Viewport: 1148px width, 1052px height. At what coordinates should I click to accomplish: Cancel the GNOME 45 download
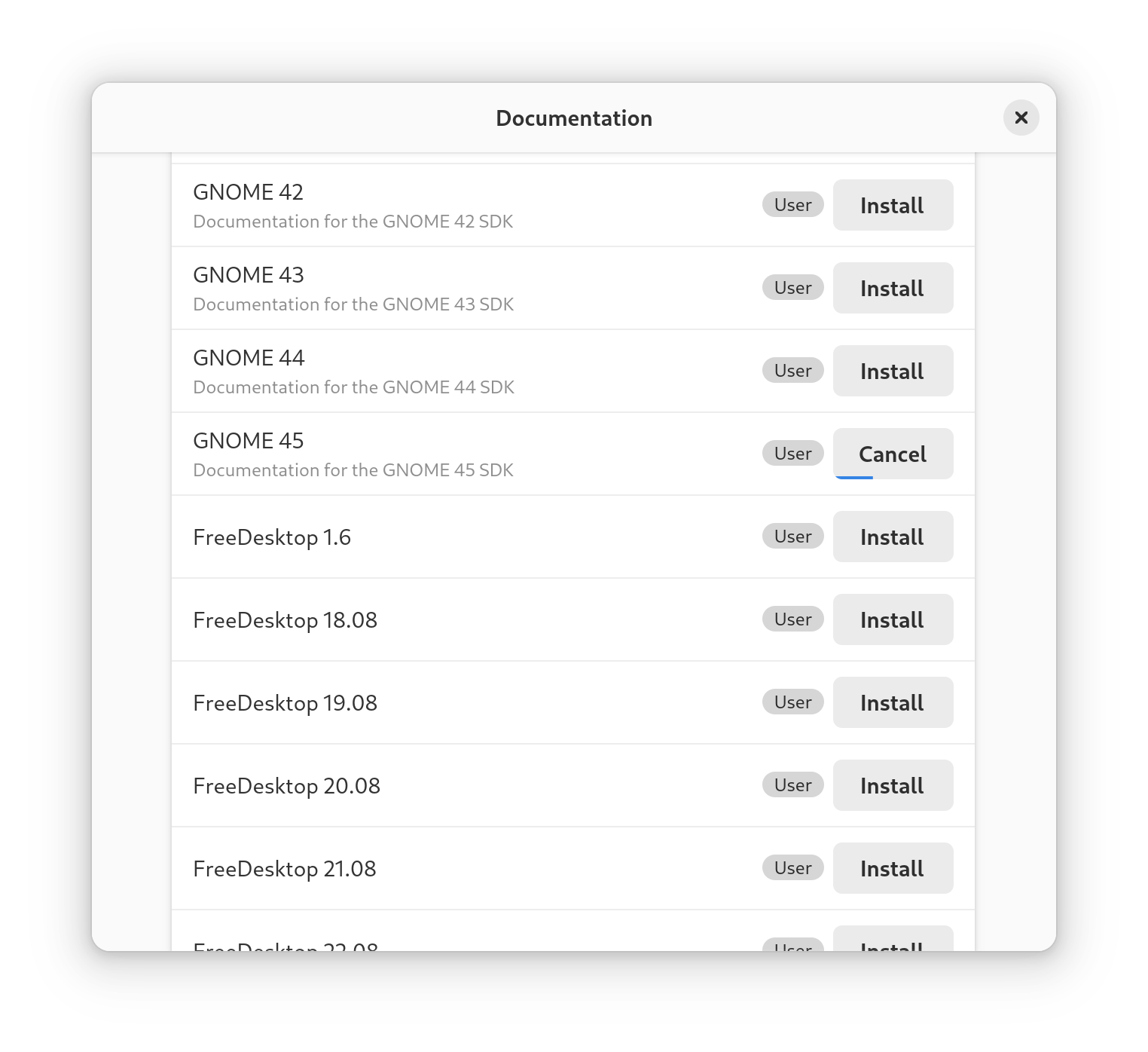coord(893,453)
